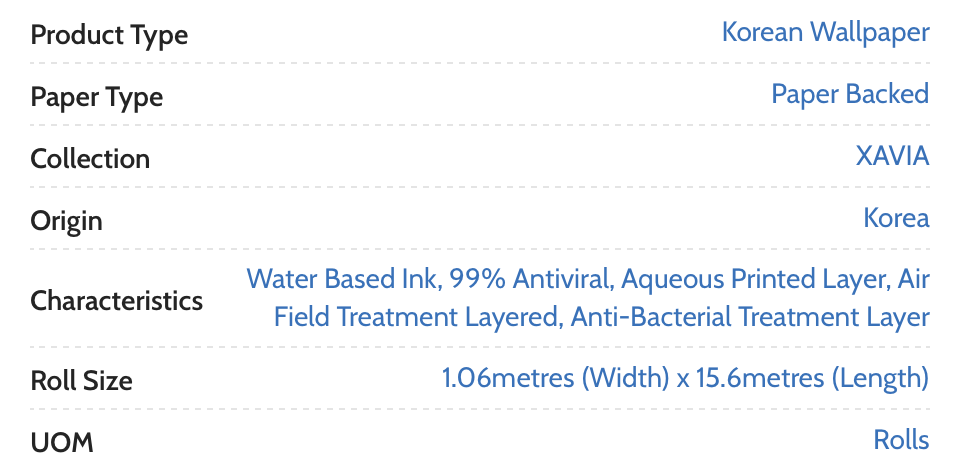
Task: Select the Paper Type label
Action: [x=96, y=97]
